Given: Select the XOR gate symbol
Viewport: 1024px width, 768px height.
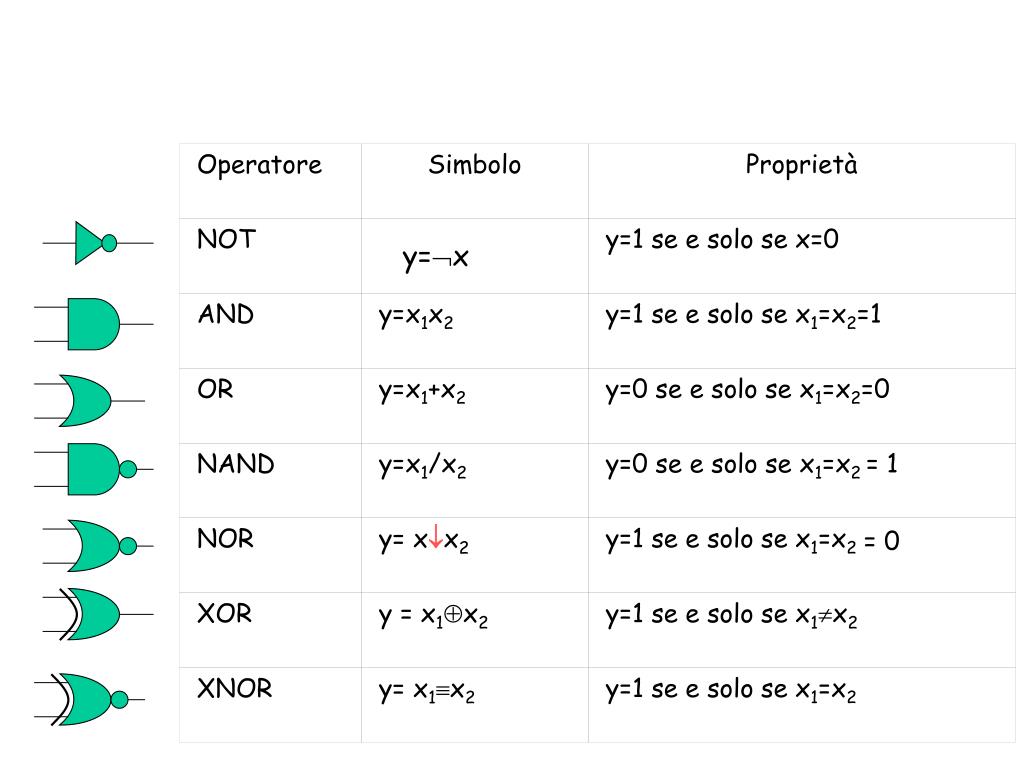Looking at the screenshot, I should click(x=98, y=615).
